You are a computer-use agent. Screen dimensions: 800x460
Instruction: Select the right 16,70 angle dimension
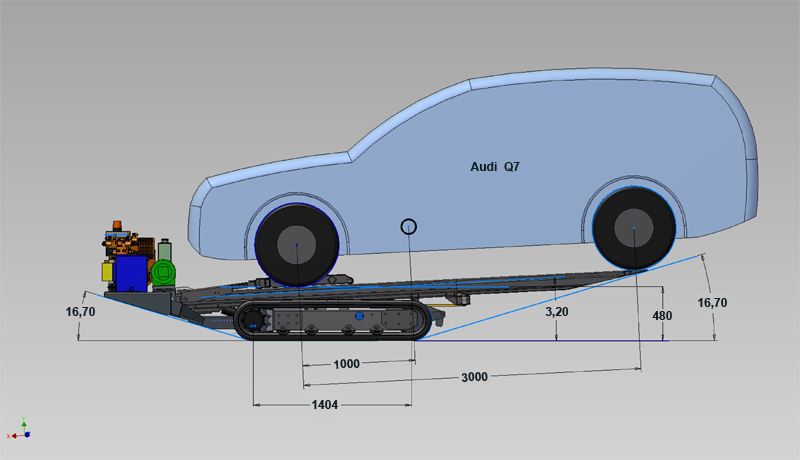point(712,303)
